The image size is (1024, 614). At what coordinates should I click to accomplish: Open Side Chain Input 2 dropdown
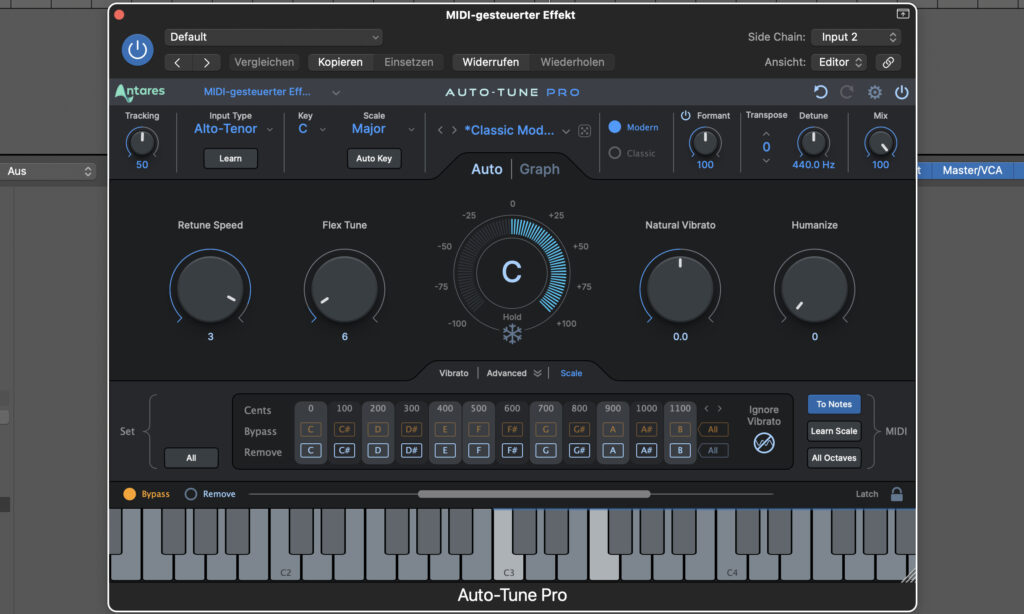coord(856,37)
